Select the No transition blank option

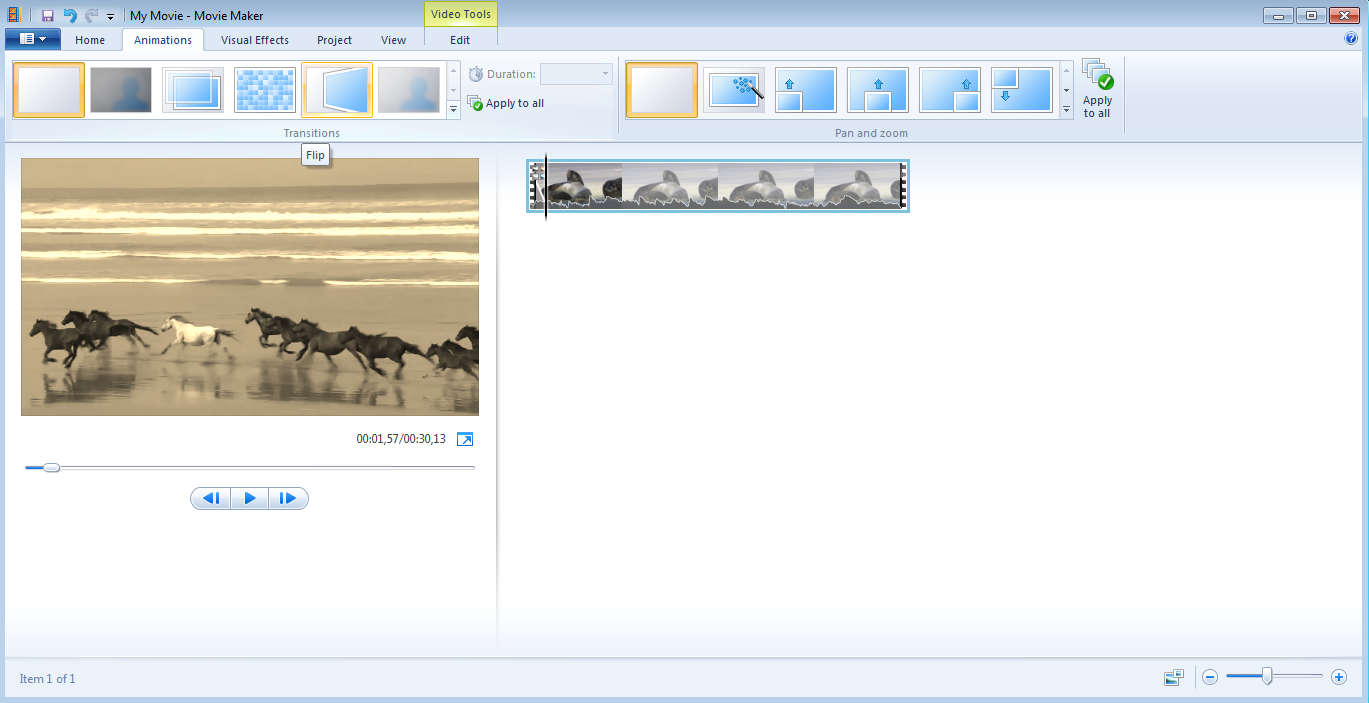[49, 90]
